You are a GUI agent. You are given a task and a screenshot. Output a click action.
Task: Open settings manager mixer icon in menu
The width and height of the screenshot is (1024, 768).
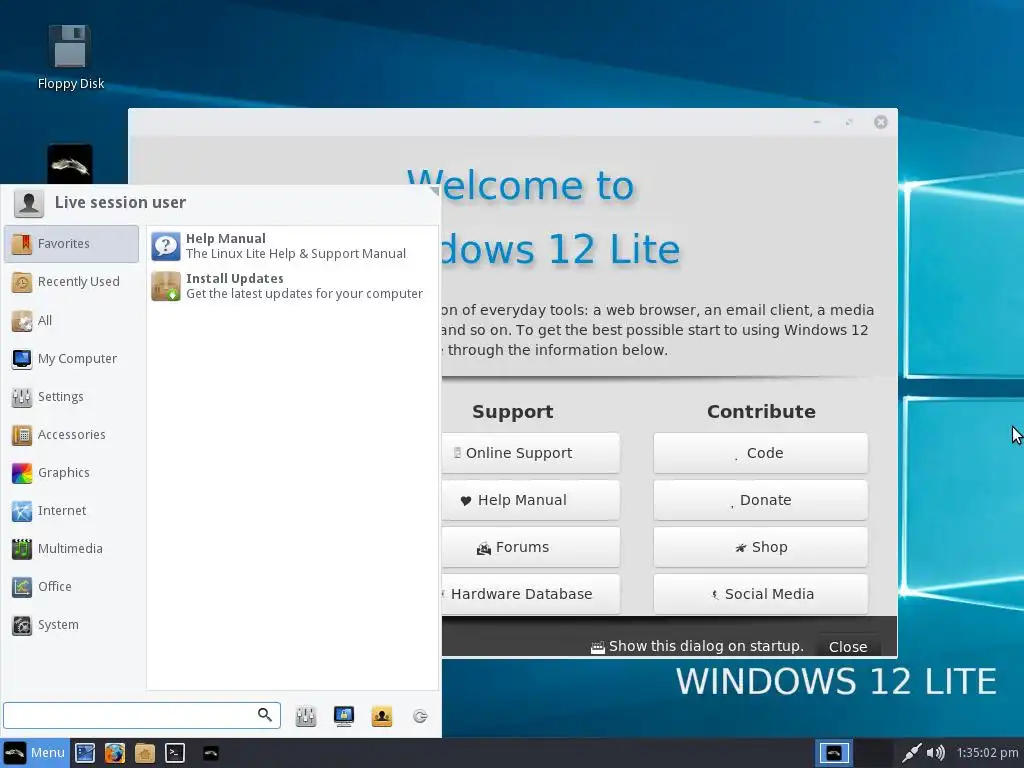(306, 716)
